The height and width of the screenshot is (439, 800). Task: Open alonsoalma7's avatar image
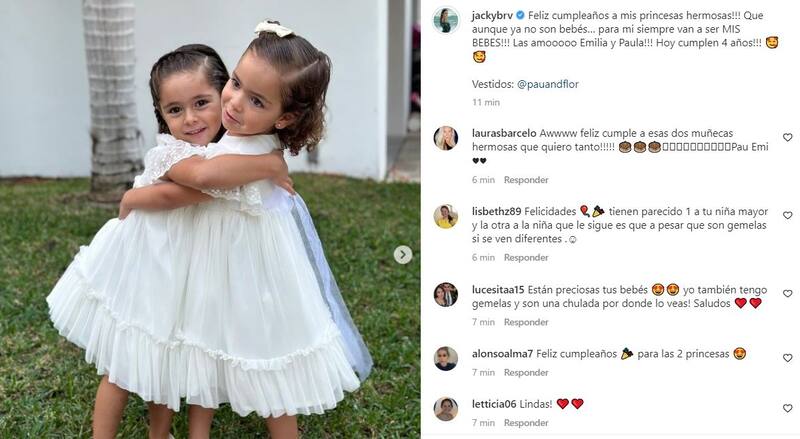click(446, 358)
